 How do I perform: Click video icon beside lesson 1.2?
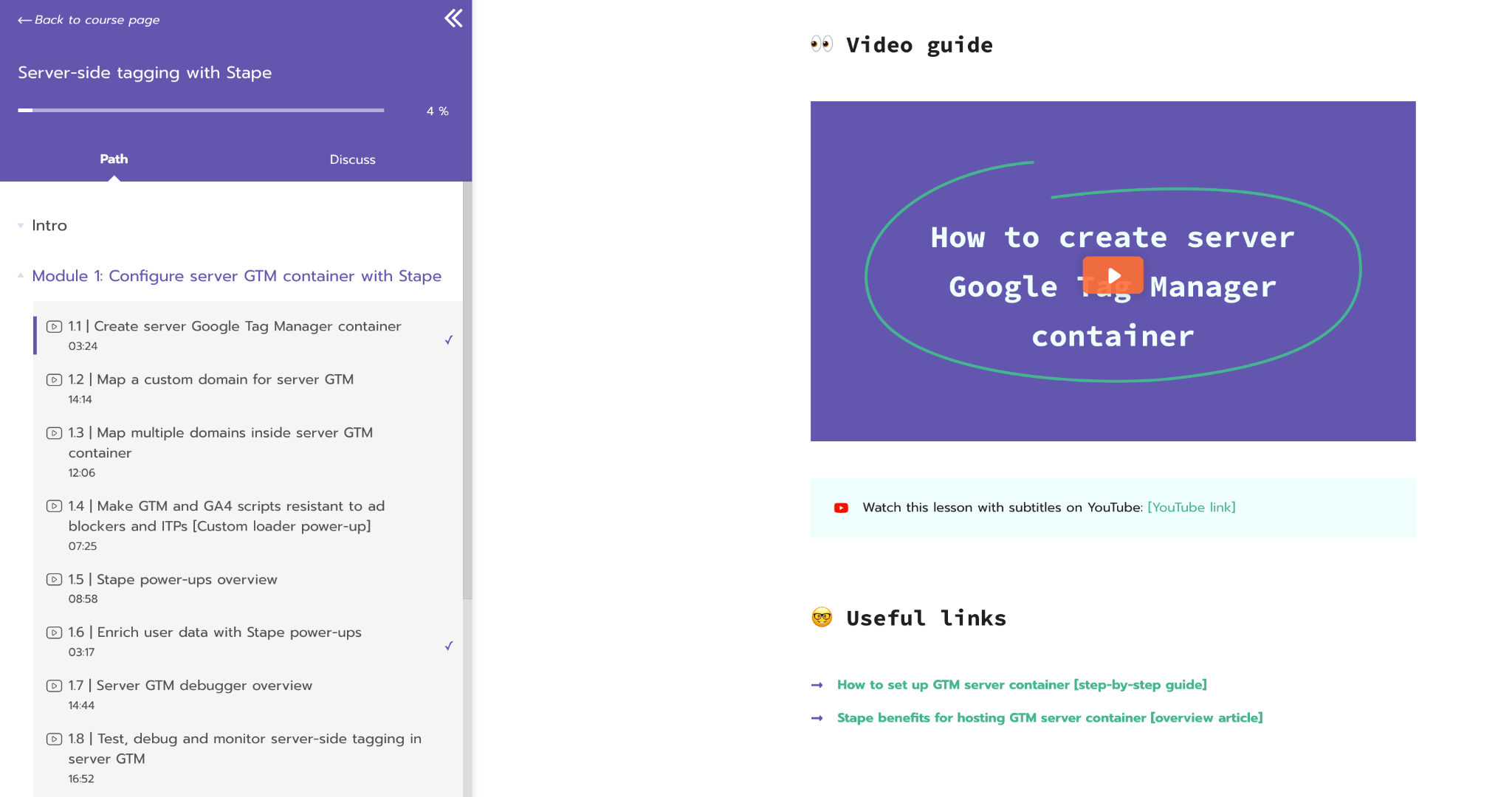click(x=54, y=379)
